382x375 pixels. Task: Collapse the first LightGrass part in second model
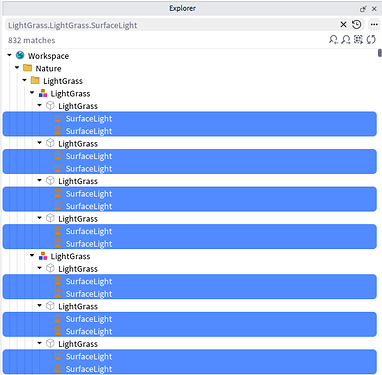(40, 268)
